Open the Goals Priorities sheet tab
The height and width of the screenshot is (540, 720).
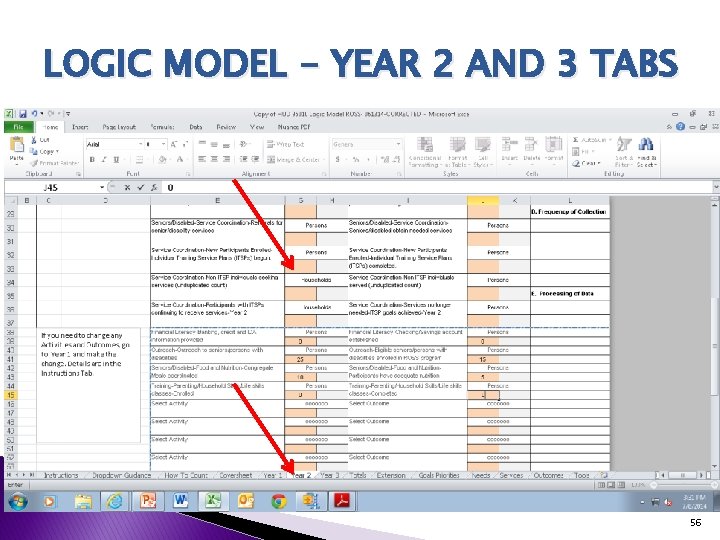(x=439, y=475)
